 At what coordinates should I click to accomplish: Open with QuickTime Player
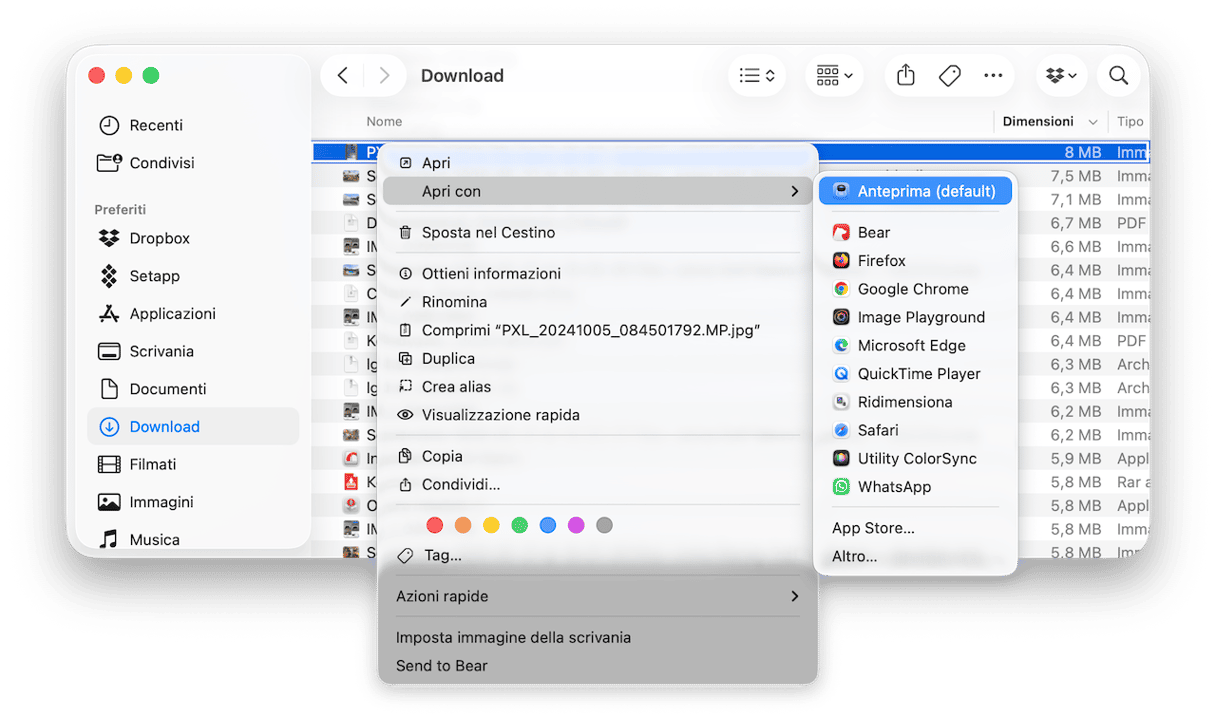[915, 374]
